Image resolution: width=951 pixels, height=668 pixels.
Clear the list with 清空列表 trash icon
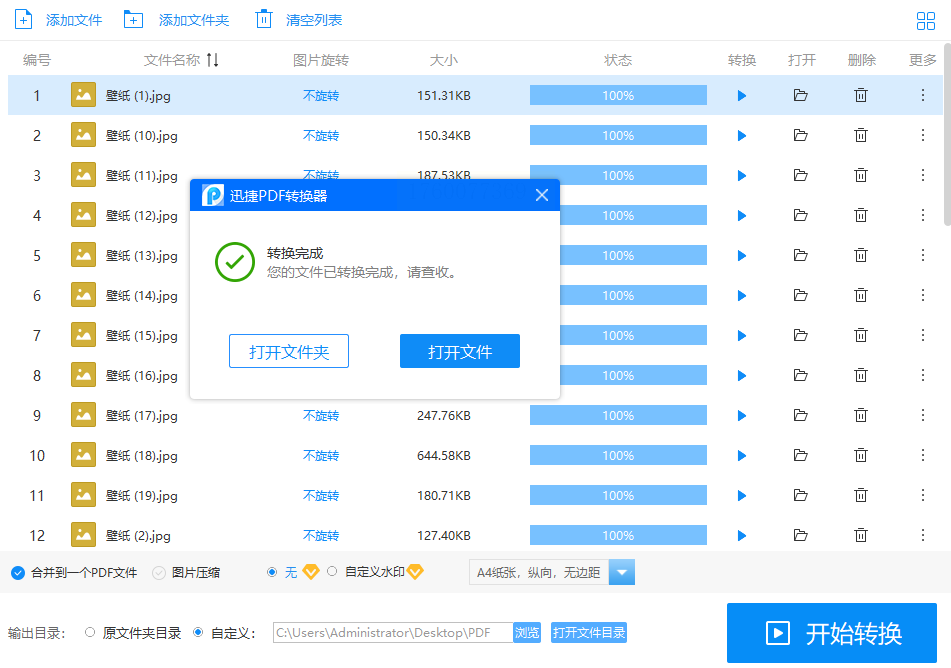(x=263, y=19)
